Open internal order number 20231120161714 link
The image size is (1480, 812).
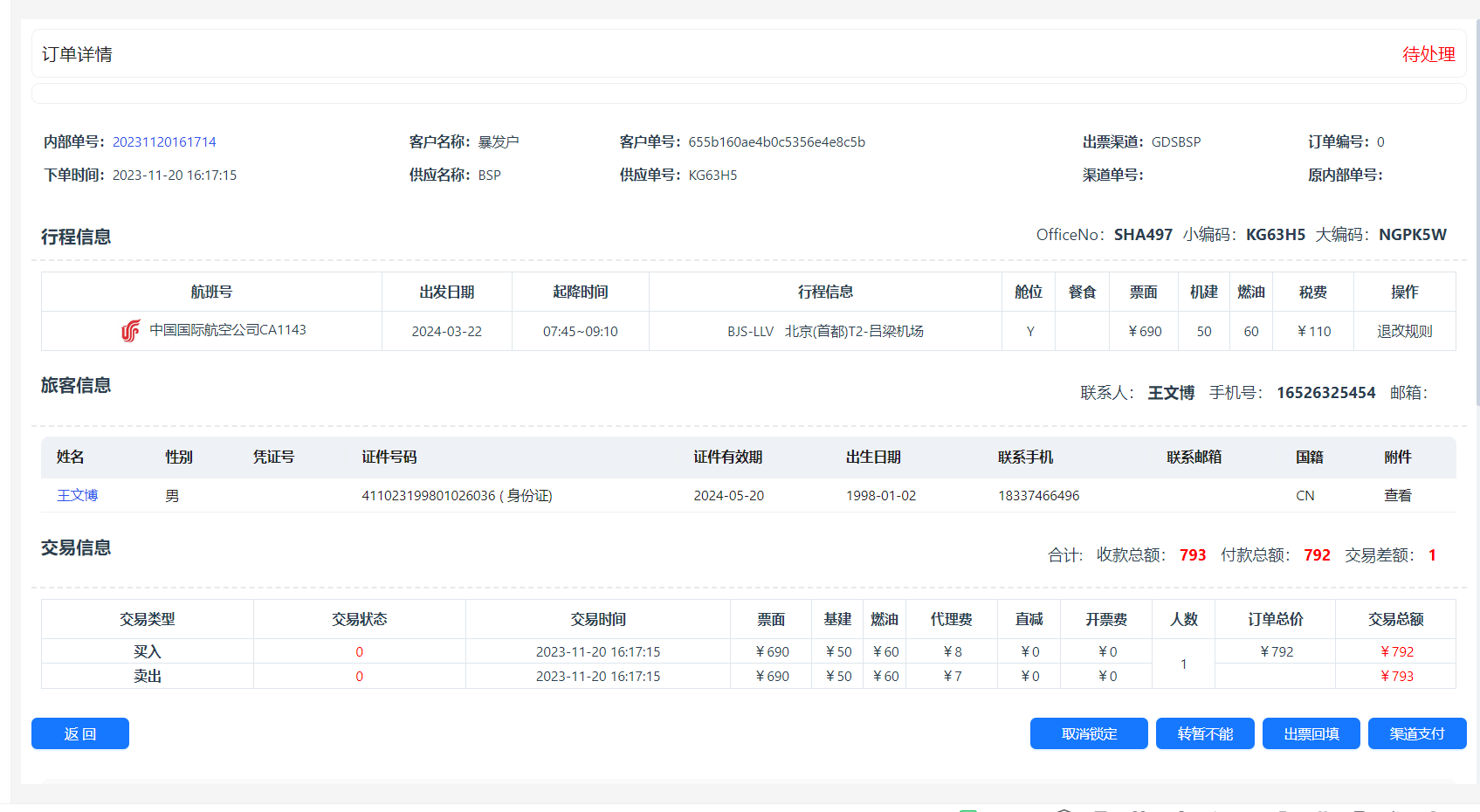pyautogui.click(x=164, y=141)
